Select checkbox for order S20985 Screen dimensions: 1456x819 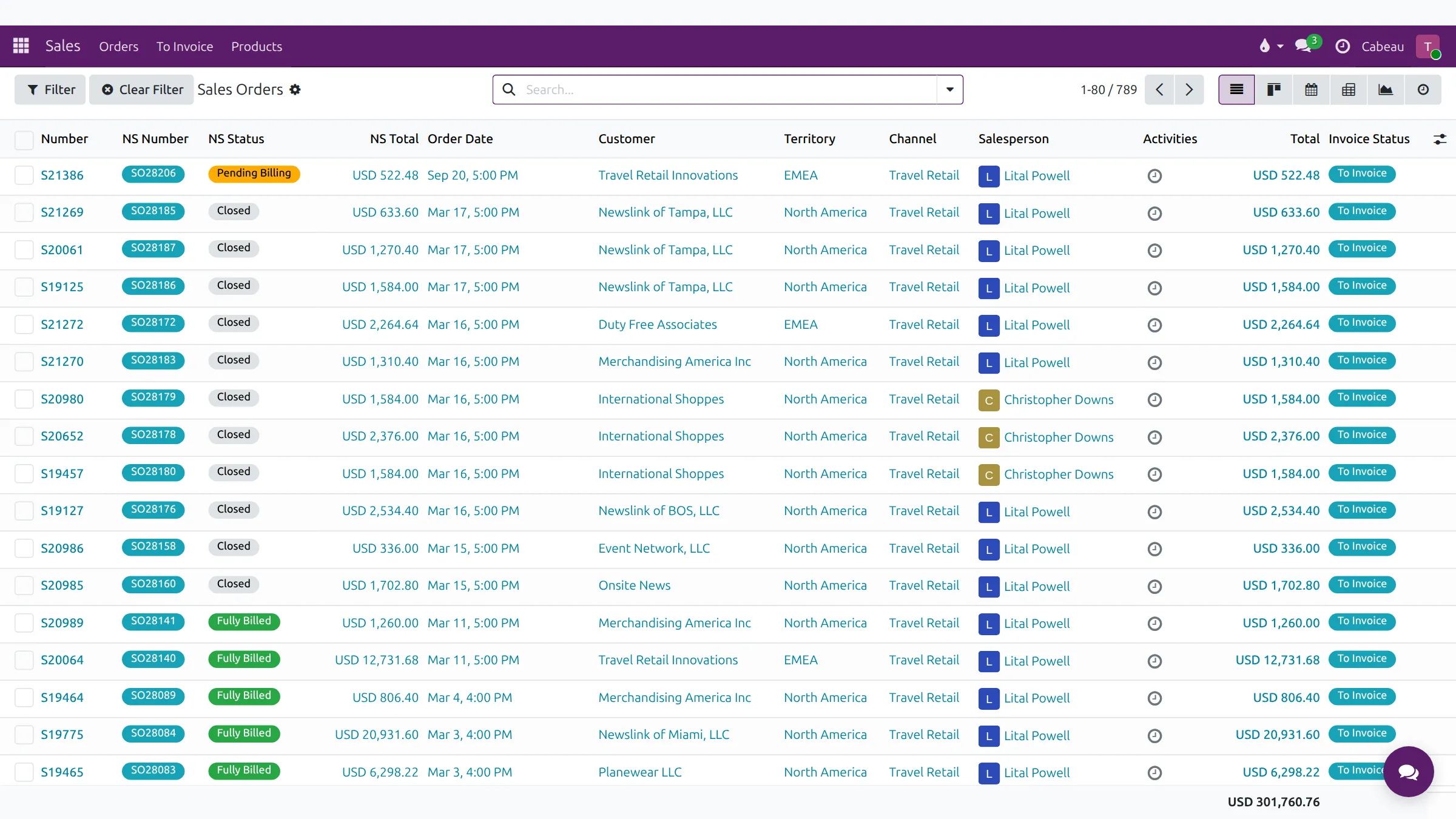24,586
